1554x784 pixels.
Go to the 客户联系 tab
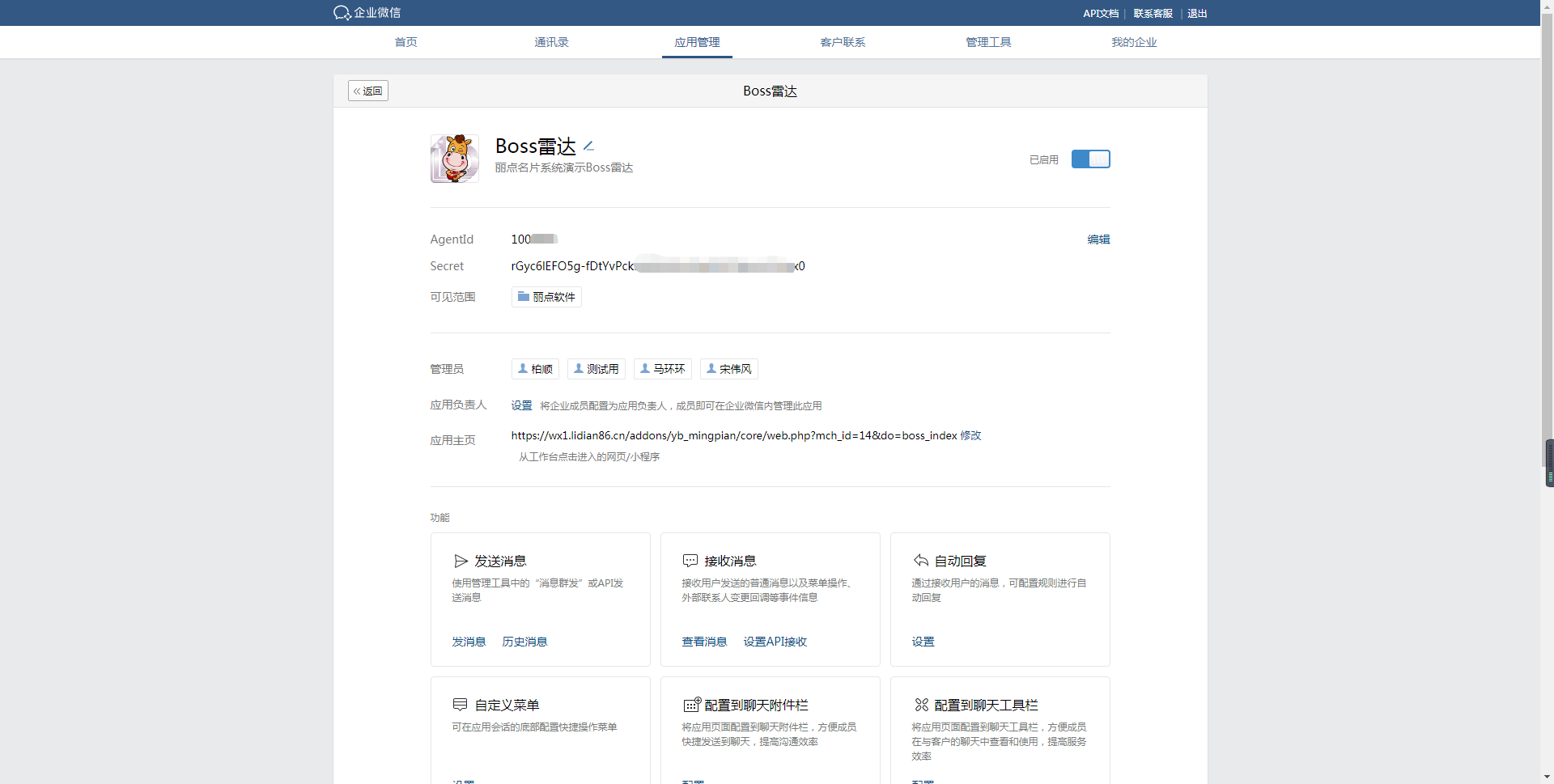tap(843, 42)
